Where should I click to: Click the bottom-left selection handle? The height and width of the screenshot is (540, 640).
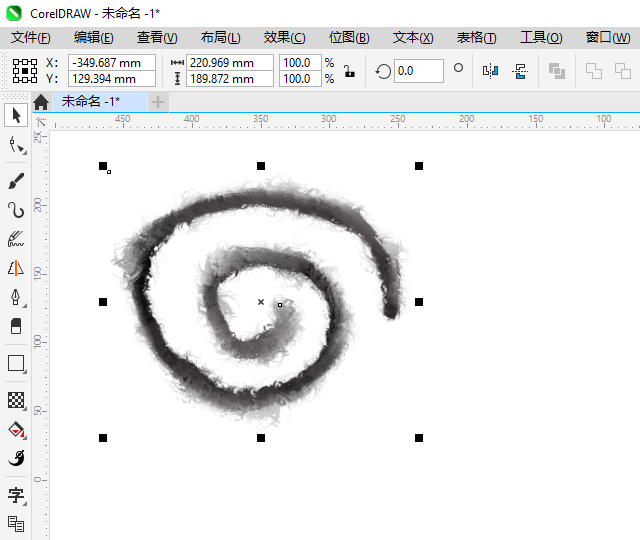coord(103,438)
